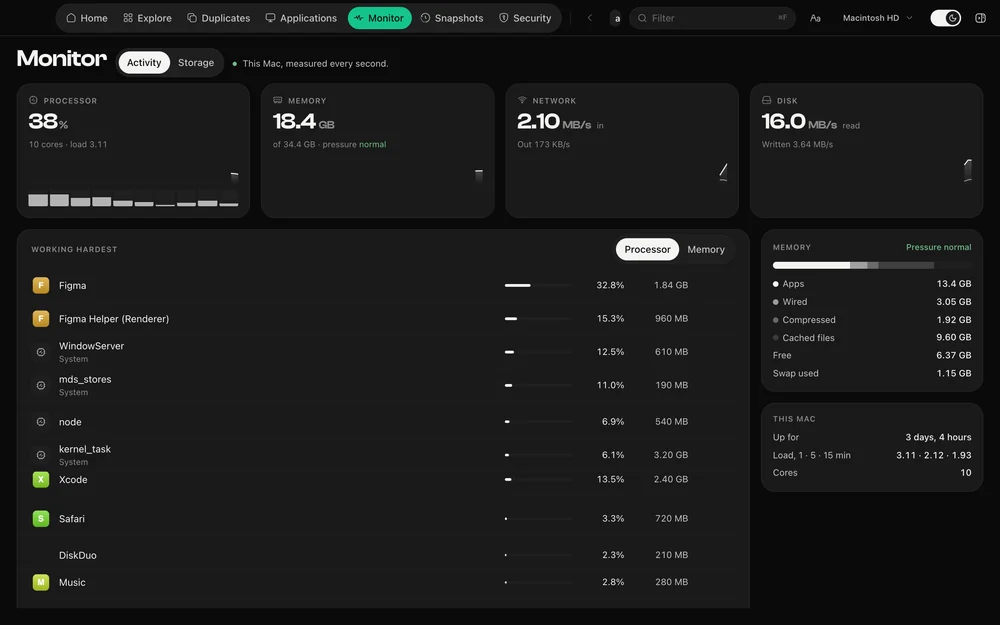Click the Safari app icon

[41, 518]
